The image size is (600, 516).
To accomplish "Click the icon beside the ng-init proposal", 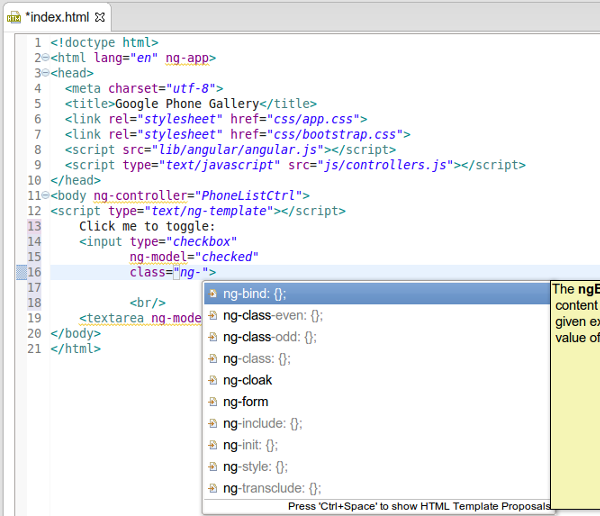I will click(x=213, y=445).
